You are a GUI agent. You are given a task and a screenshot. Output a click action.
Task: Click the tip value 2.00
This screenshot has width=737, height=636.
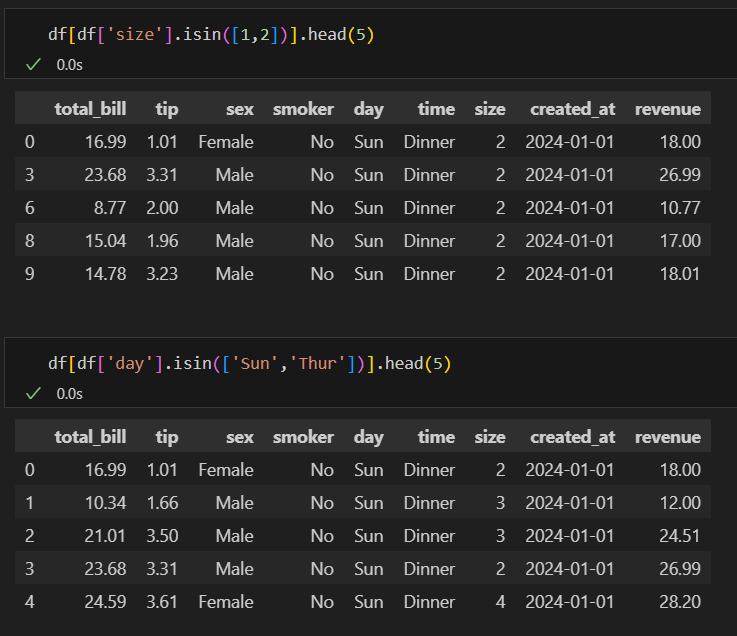(162, 208)
